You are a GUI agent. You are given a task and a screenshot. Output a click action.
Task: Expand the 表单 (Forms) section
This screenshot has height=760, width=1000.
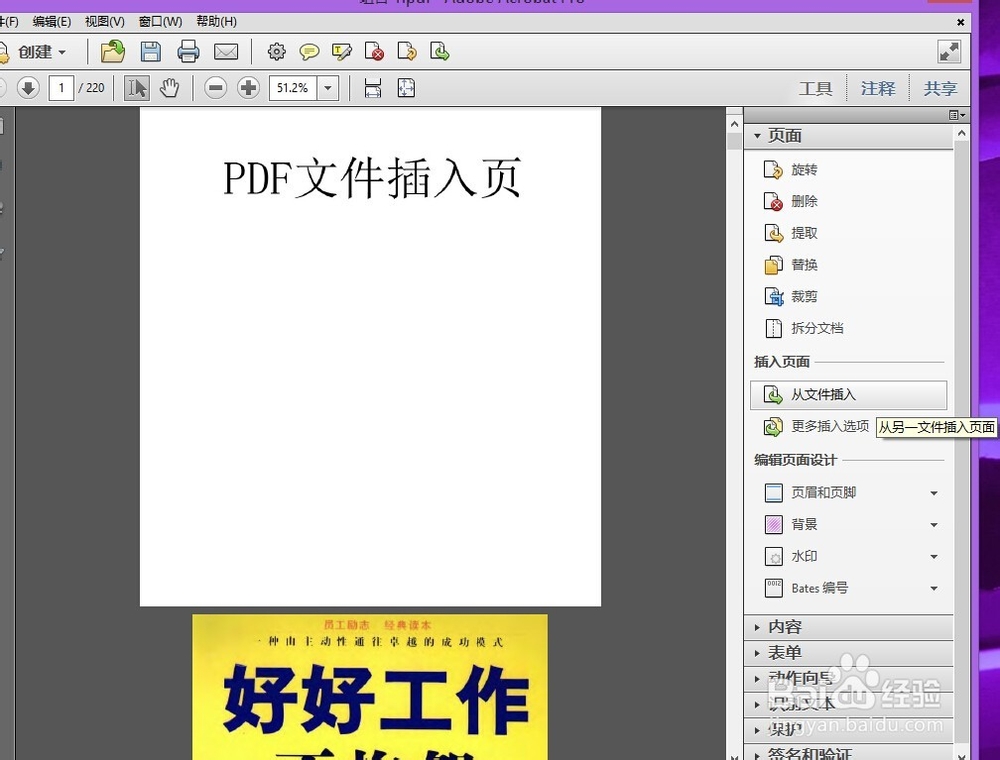(x=785, y=652)
